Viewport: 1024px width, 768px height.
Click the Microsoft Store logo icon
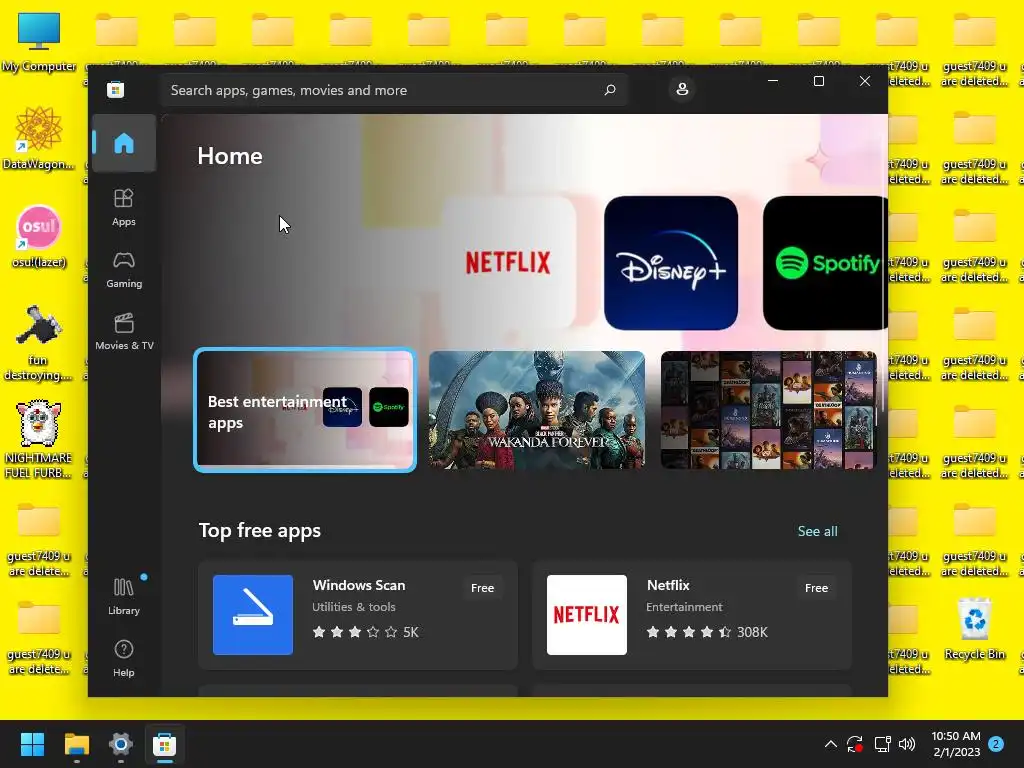point(116,89)
